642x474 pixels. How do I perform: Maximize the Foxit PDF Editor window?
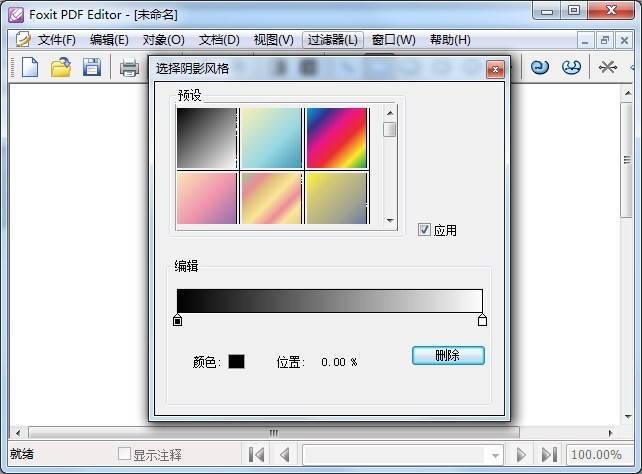click(574, 11)
